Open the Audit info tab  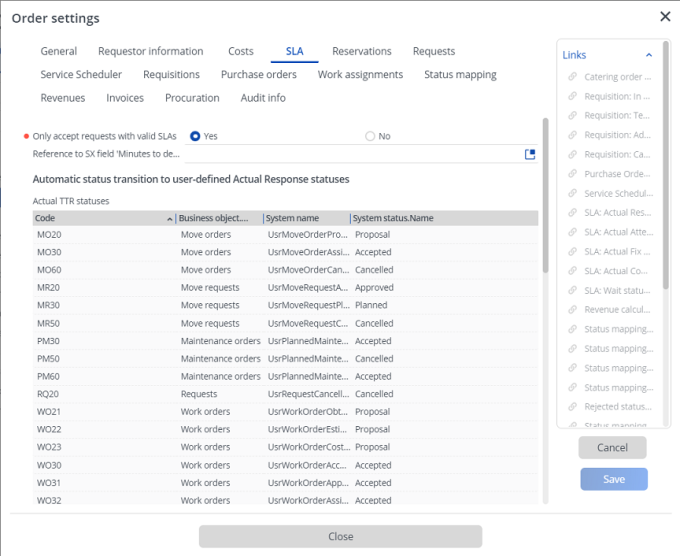tap(262, 98)
